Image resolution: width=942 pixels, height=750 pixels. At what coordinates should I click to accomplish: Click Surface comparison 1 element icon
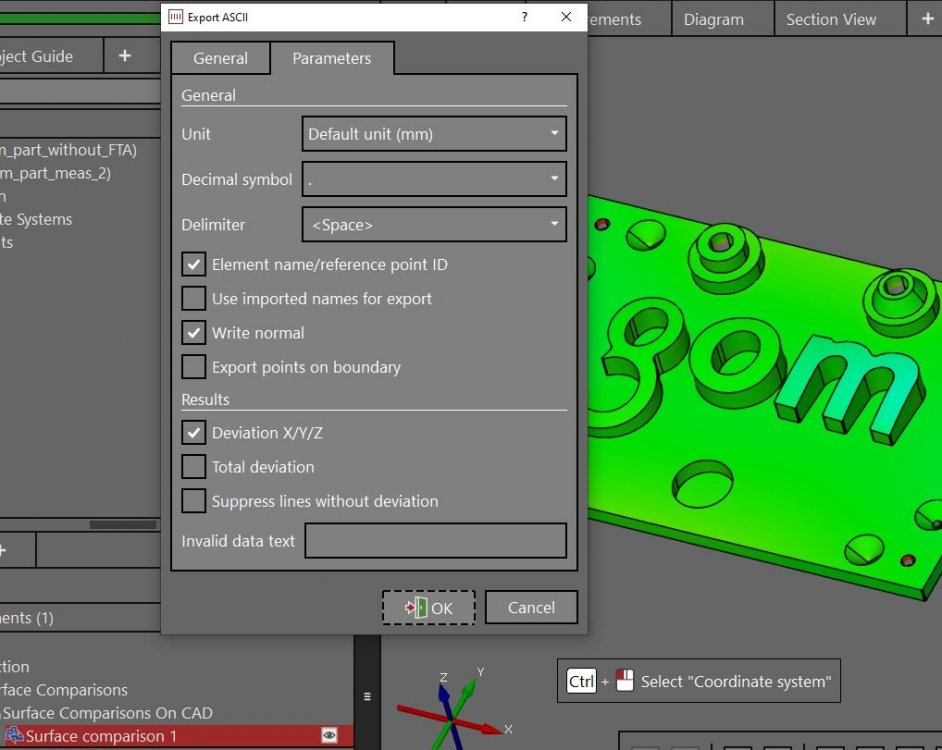click(14, 736)
